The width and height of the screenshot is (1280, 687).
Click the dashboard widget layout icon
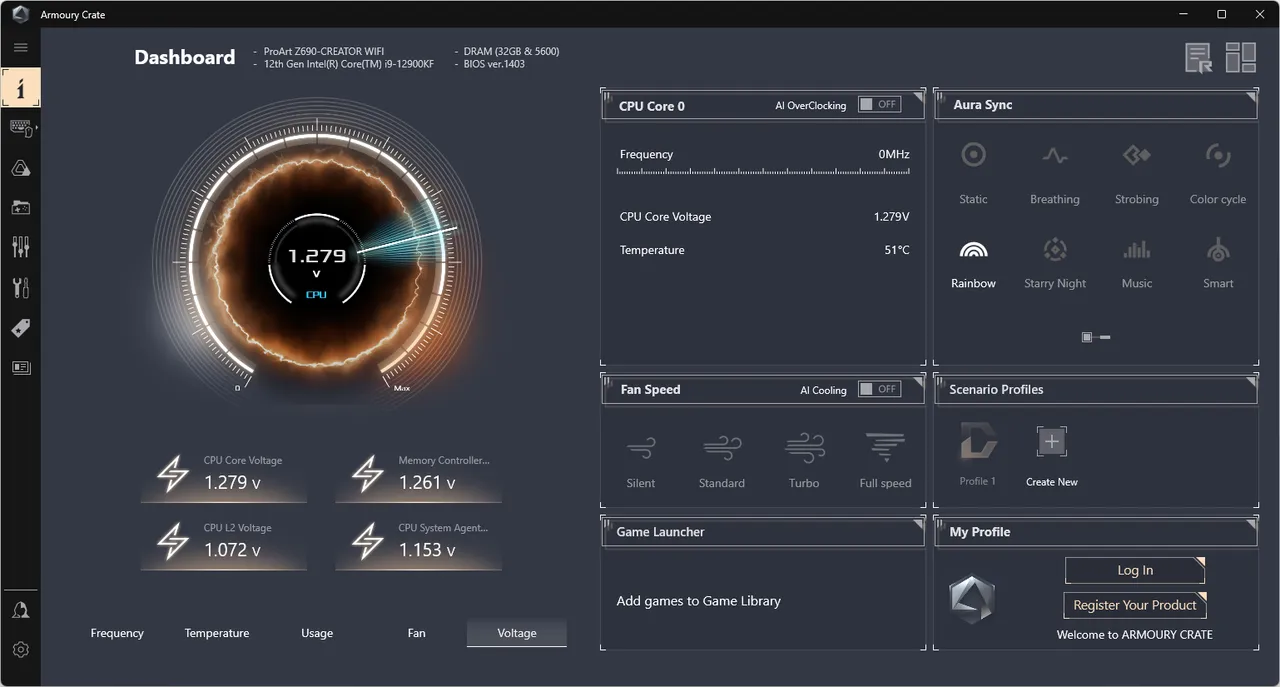tap(1241, 58)
